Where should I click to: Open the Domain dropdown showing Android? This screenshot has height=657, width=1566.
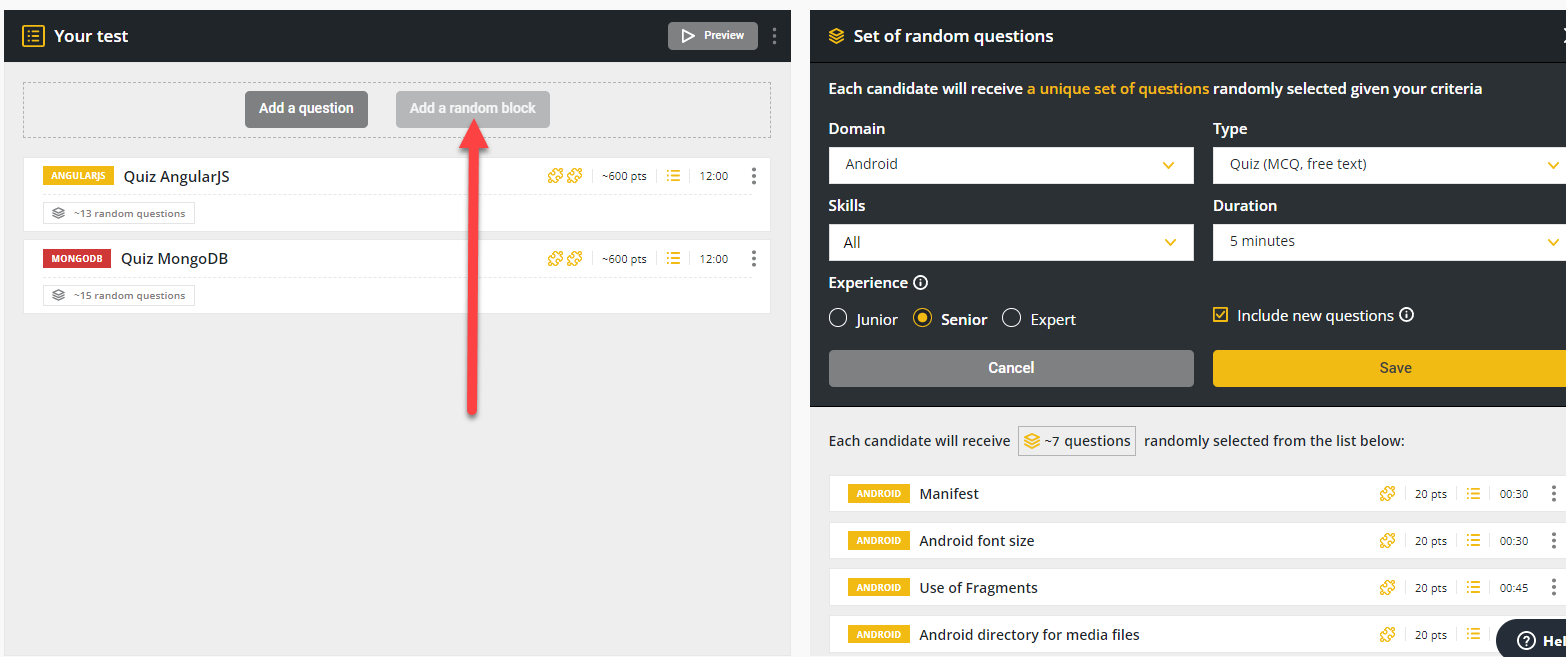tap(1010, 165)
